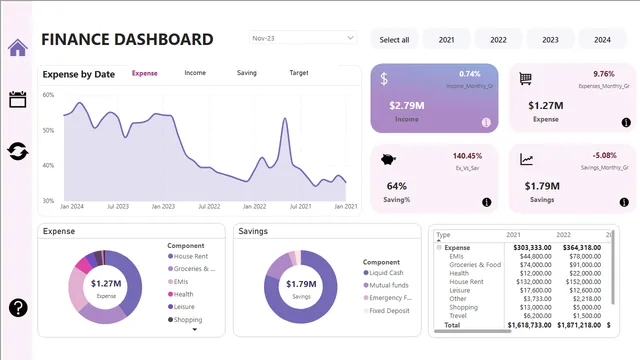This screenshot has width=640, height=360.
Task: Click the 0.74% Income growth value
Action: [x=469, y=74]
